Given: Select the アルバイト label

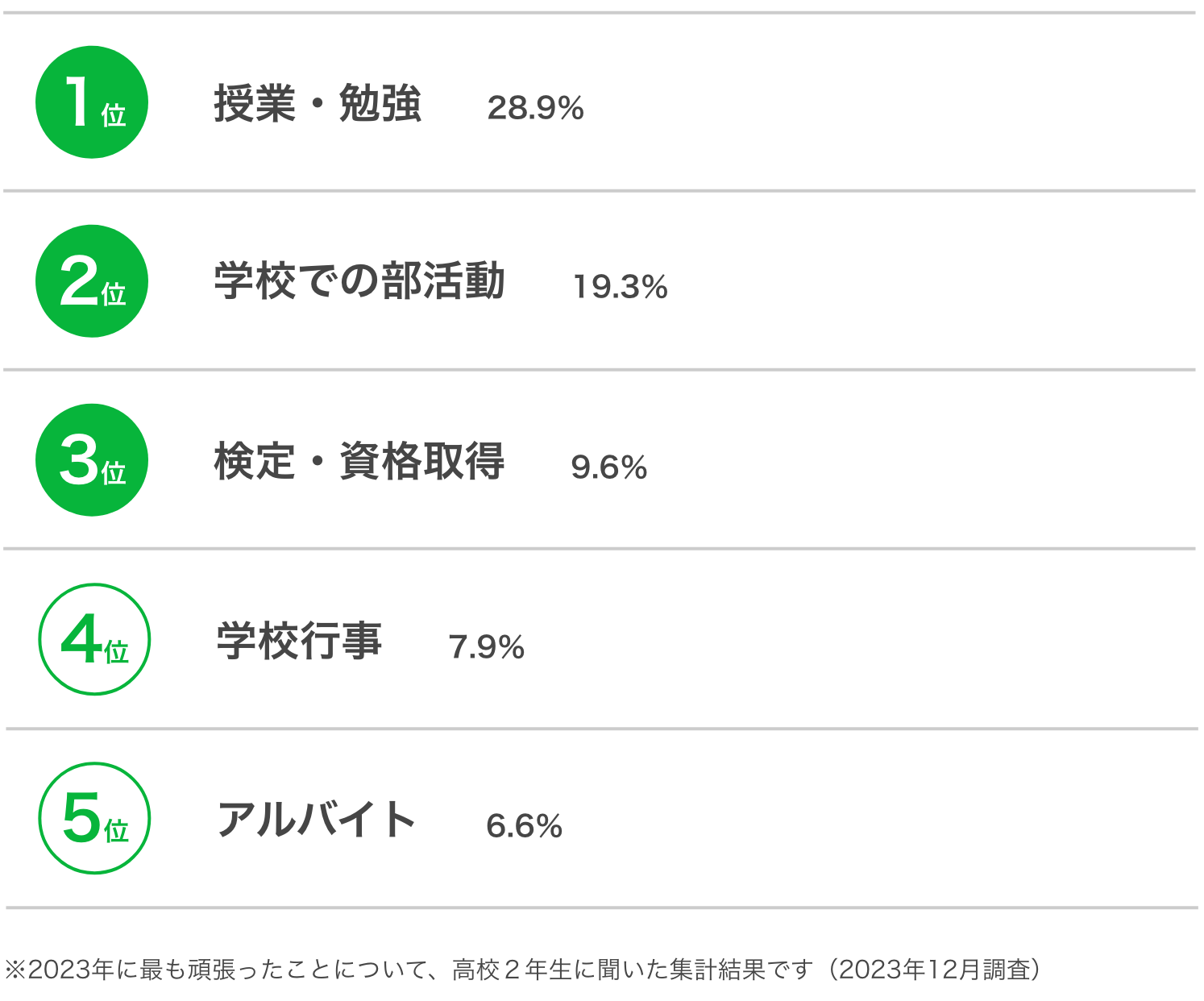Looking at the screenshot, I should [317, 820].
